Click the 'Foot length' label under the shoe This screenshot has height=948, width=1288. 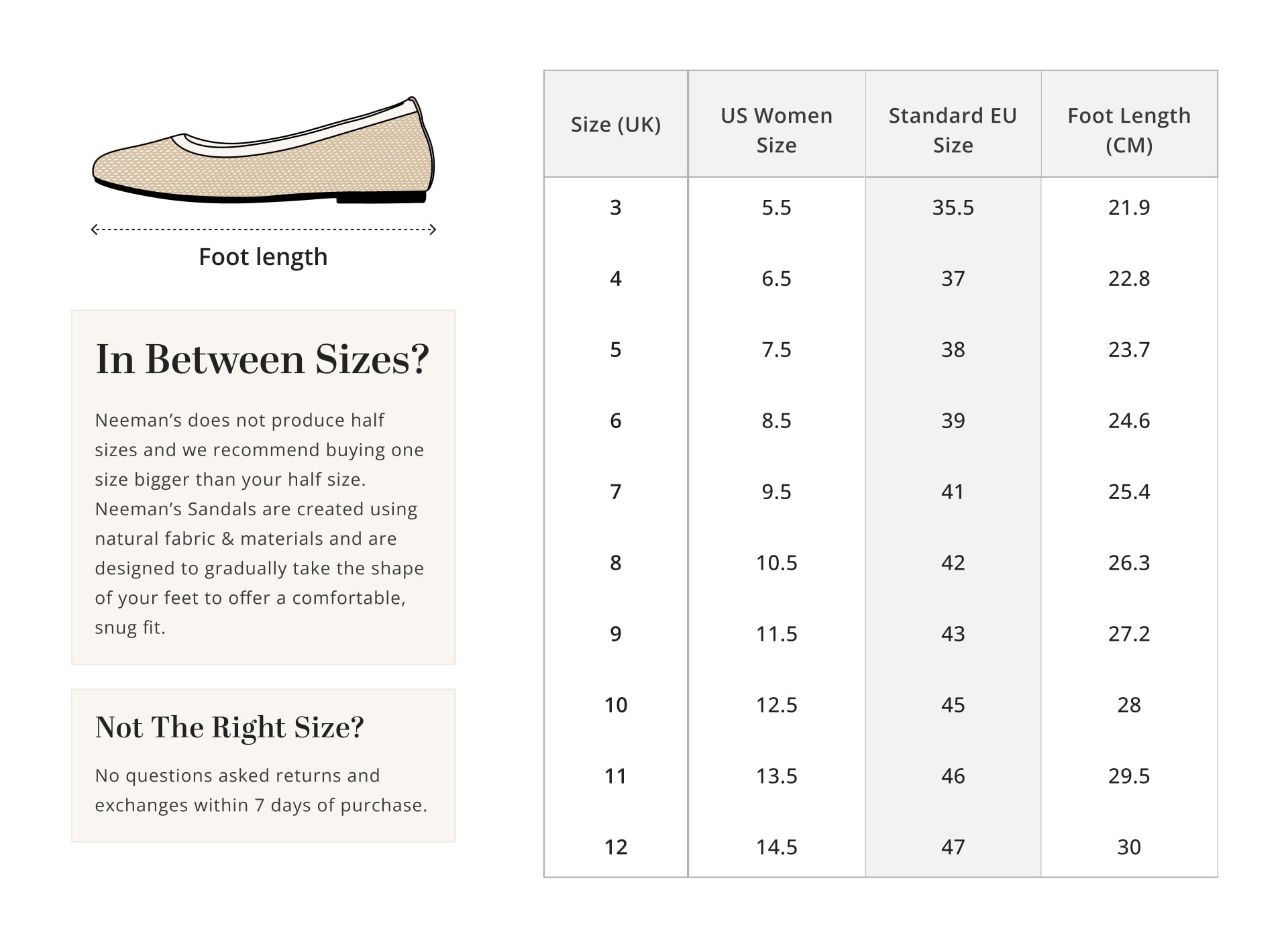coord(263,257)
